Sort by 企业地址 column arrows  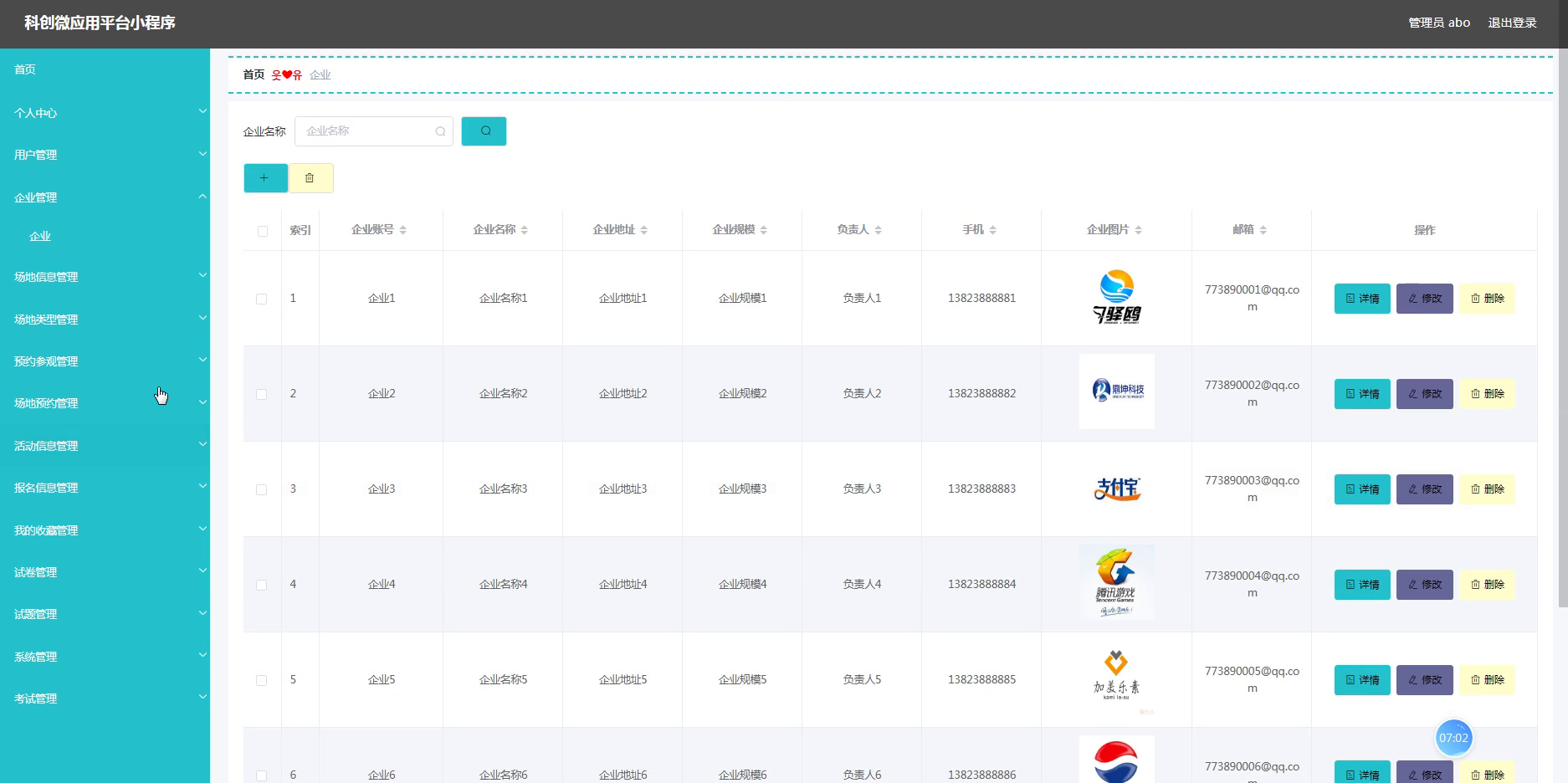(x=644, y=230)
